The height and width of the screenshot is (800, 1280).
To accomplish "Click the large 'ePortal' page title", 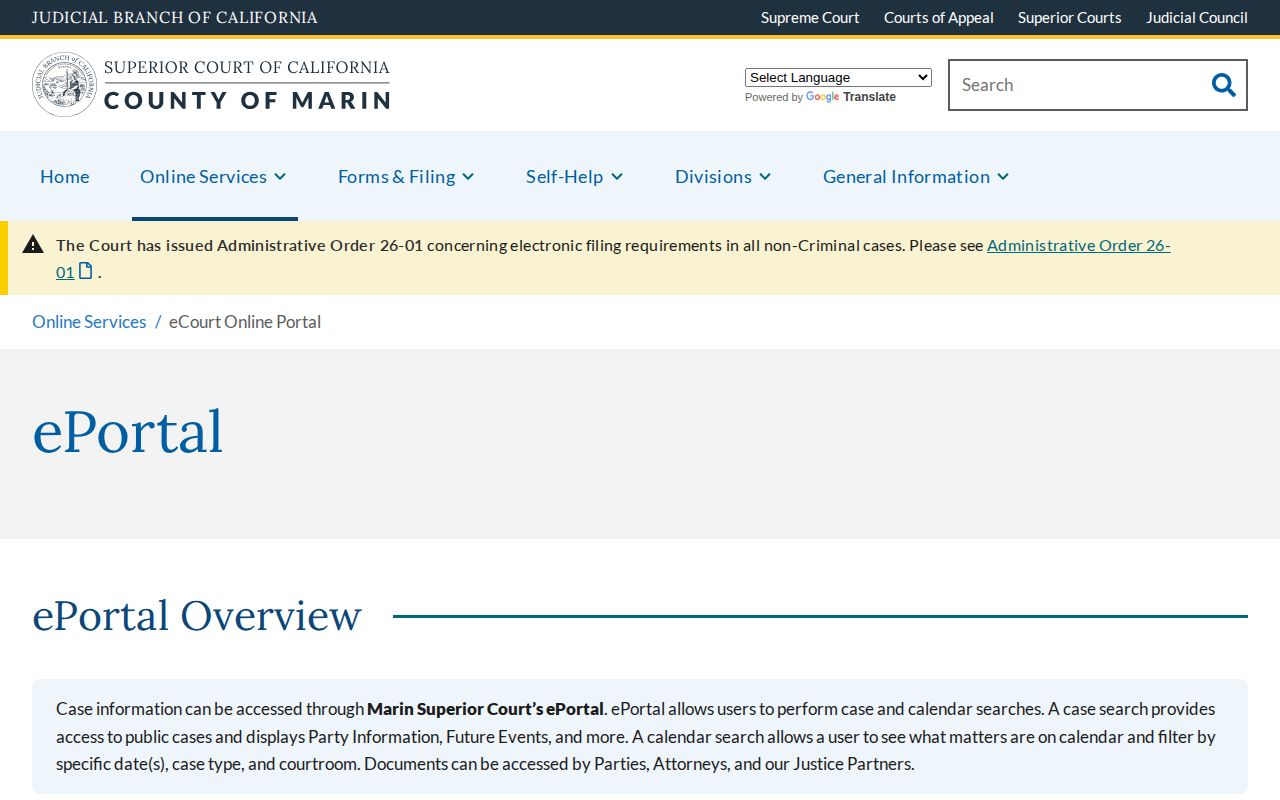I will click(x=128, y=432).
